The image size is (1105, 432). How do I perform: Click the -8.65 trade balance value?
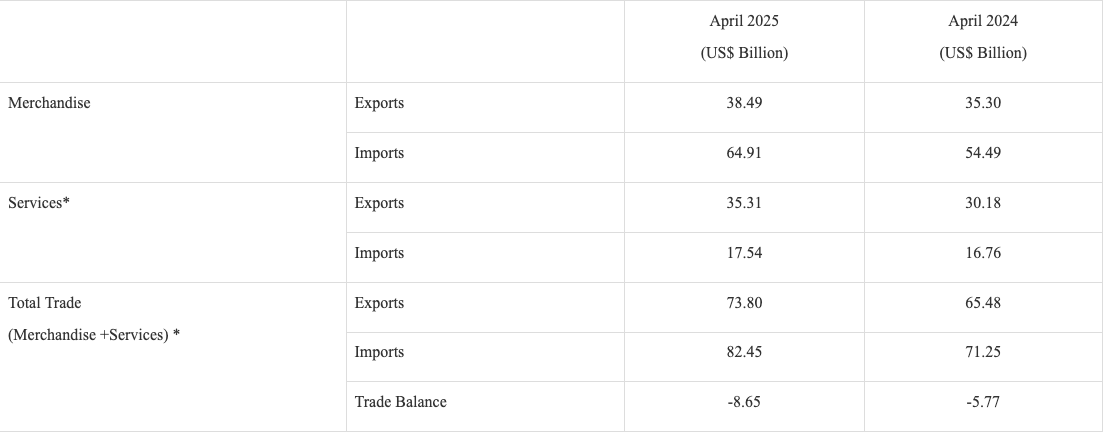pyautogui.click(x=744, y=402)
